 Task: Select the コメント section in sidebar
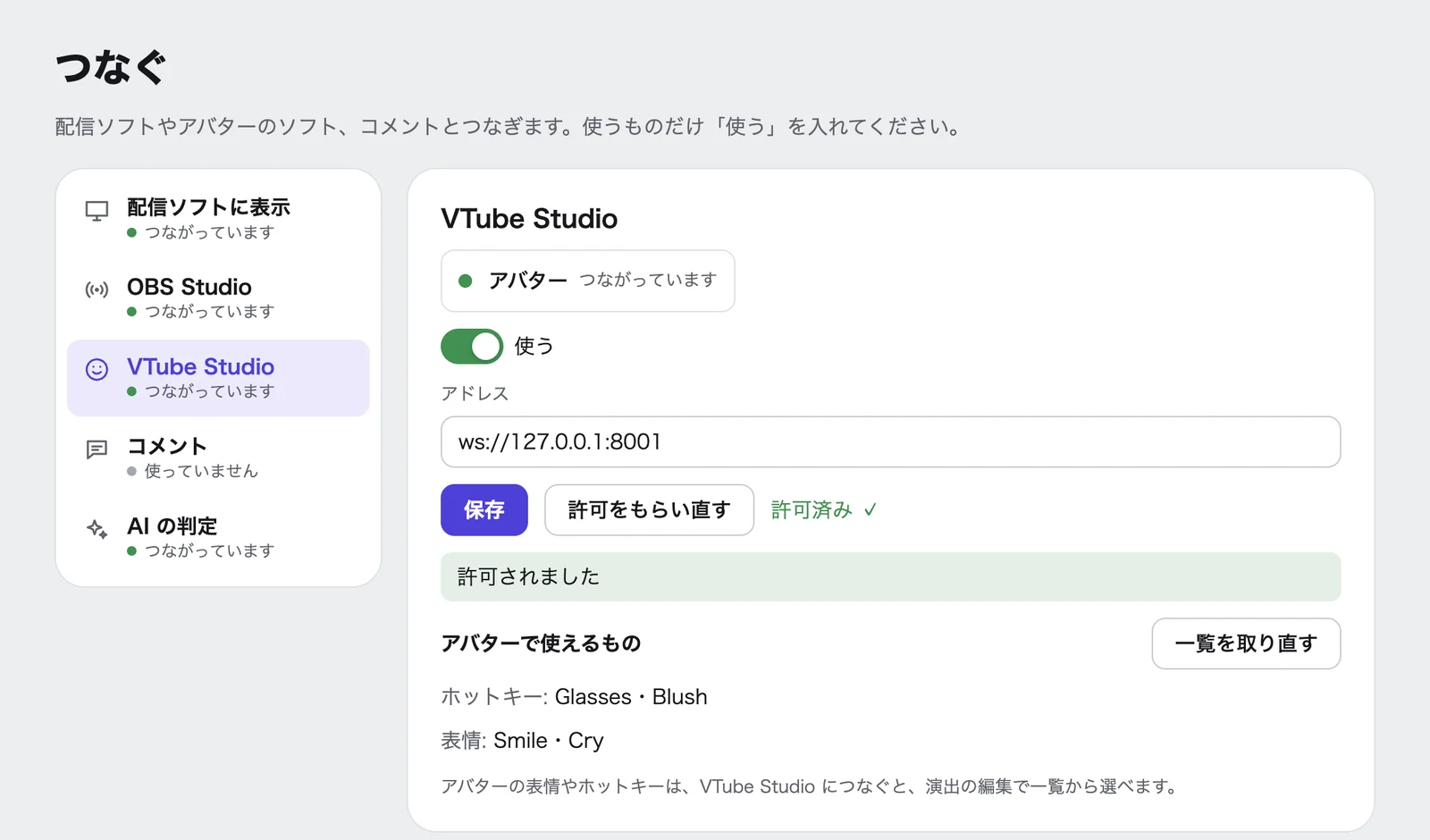pyautogui.click(x=218, y=458)
